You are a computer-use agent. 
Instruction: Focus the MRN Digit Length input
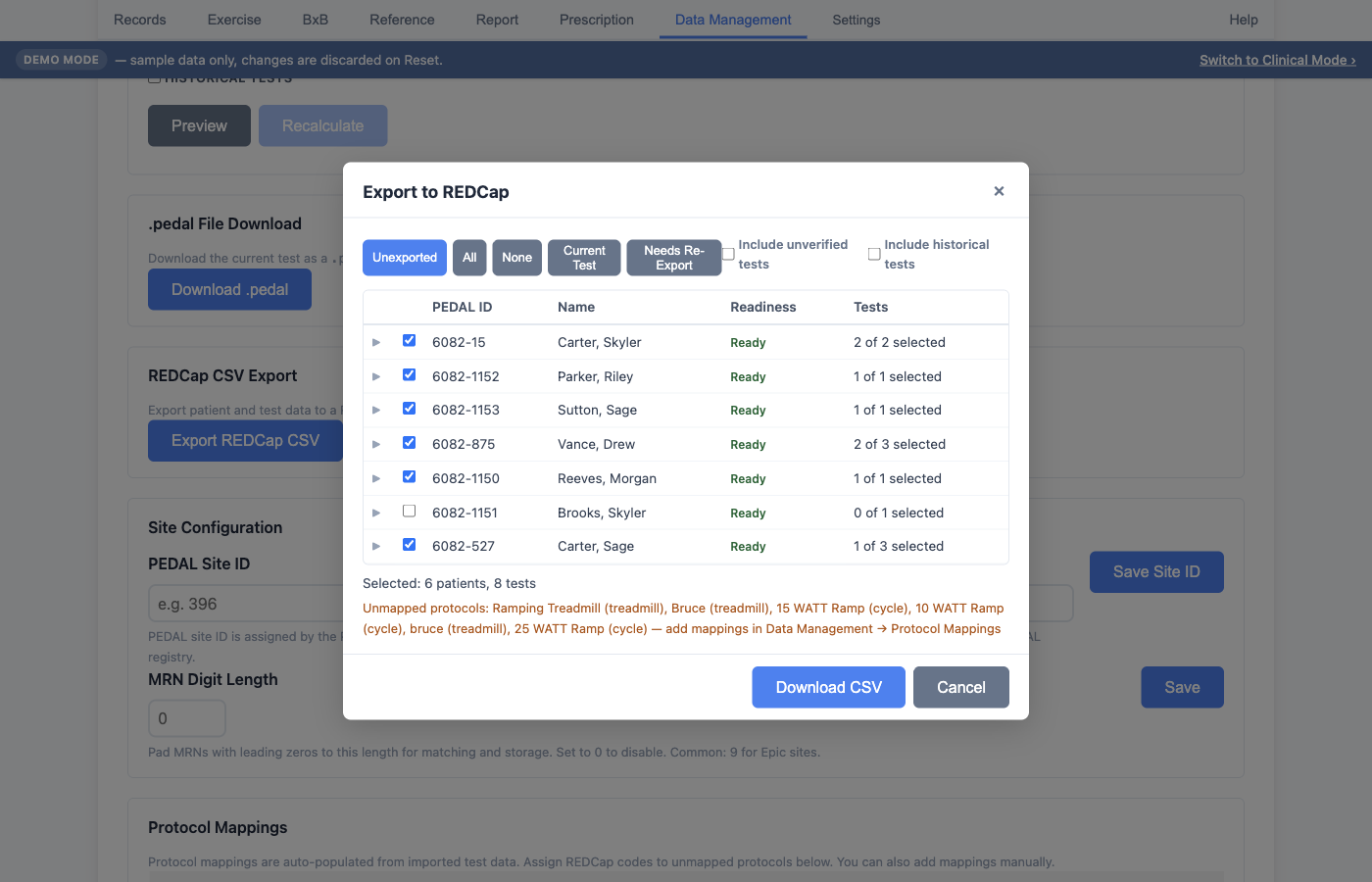tap(187, 718)
